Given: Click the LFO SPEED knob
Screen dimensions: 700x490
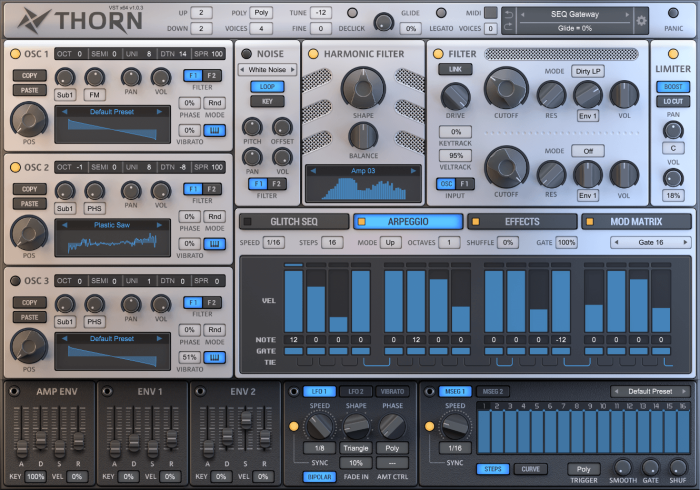Looking at the screenshot, I should coord(320,426).
